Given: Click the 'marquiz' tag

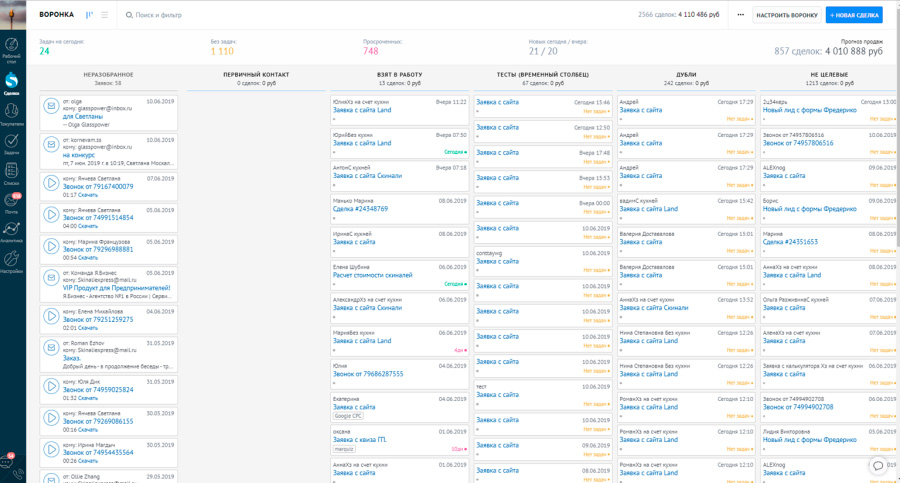Looking at the screenshot, I should coord(344,449).
